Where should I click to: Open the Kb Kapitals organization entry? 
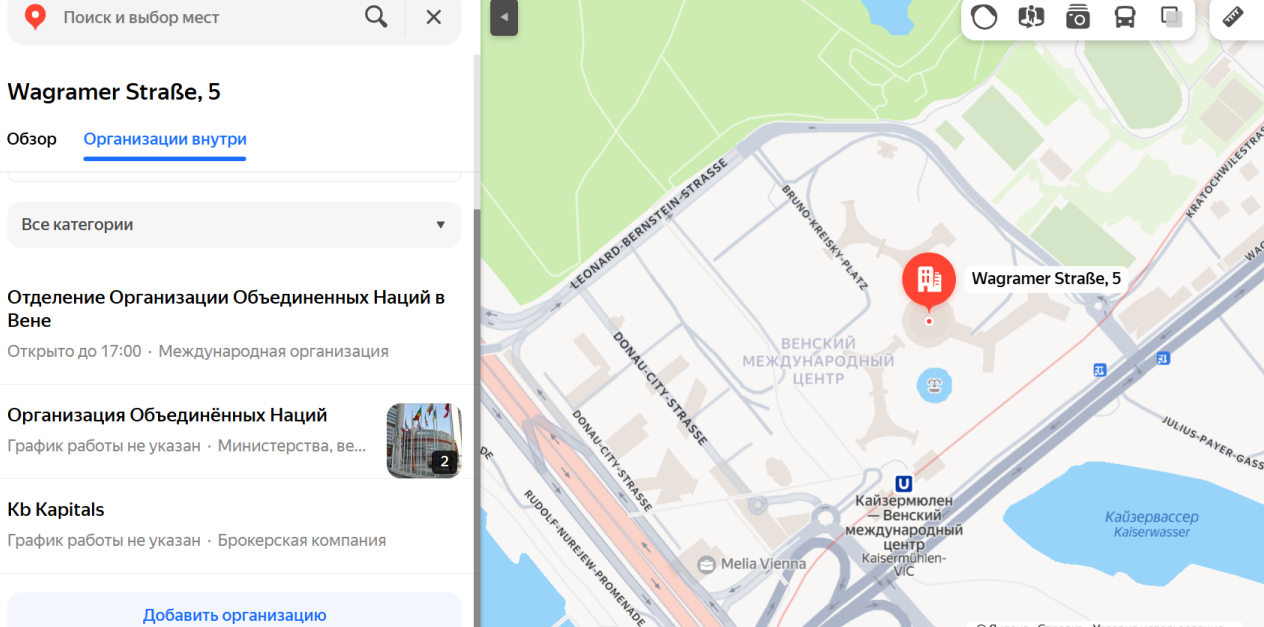[x=56, y=509]
